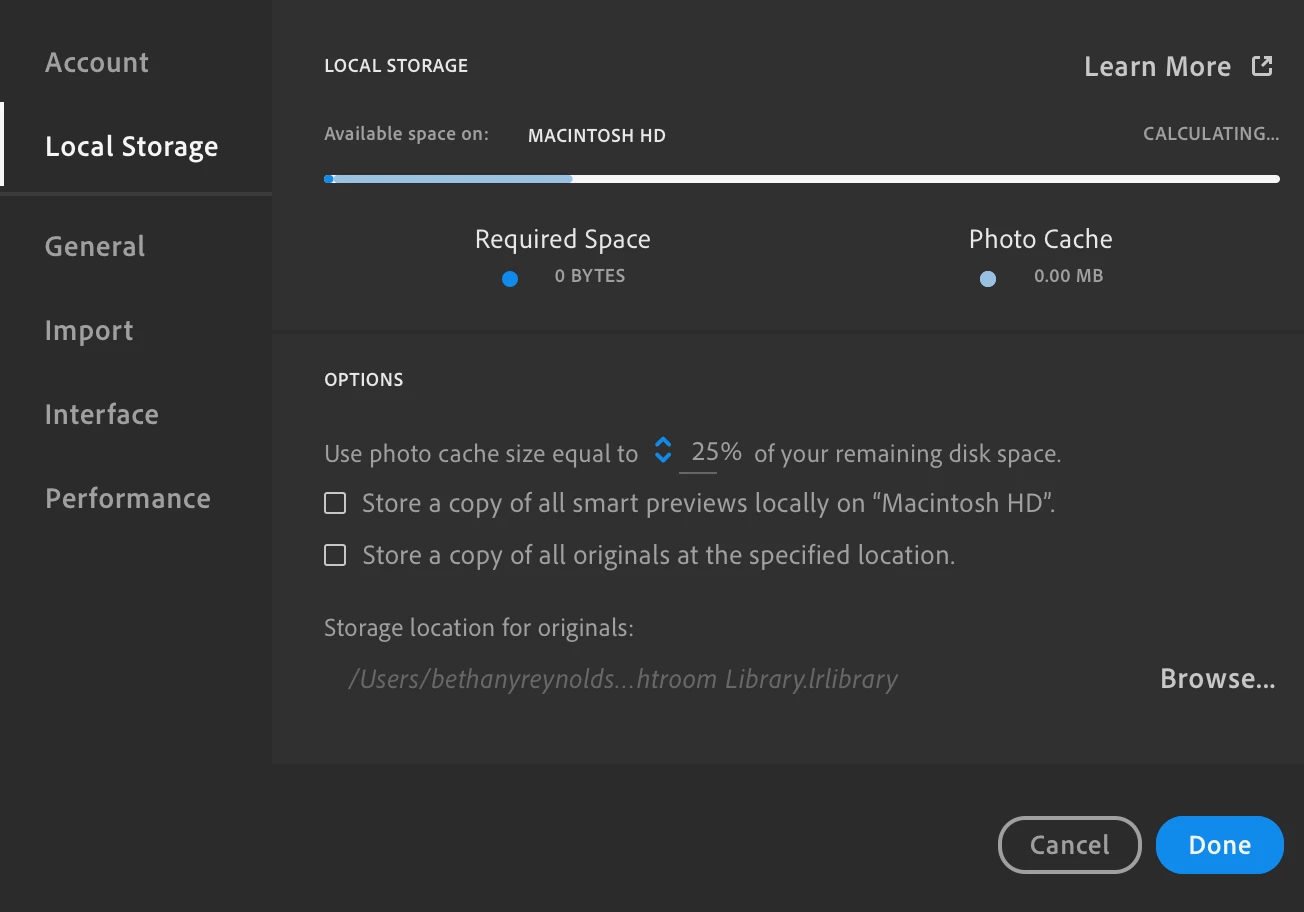The image size is (1304, 912).
Task: Open the Import preferences tab
Action: (89, 330)
